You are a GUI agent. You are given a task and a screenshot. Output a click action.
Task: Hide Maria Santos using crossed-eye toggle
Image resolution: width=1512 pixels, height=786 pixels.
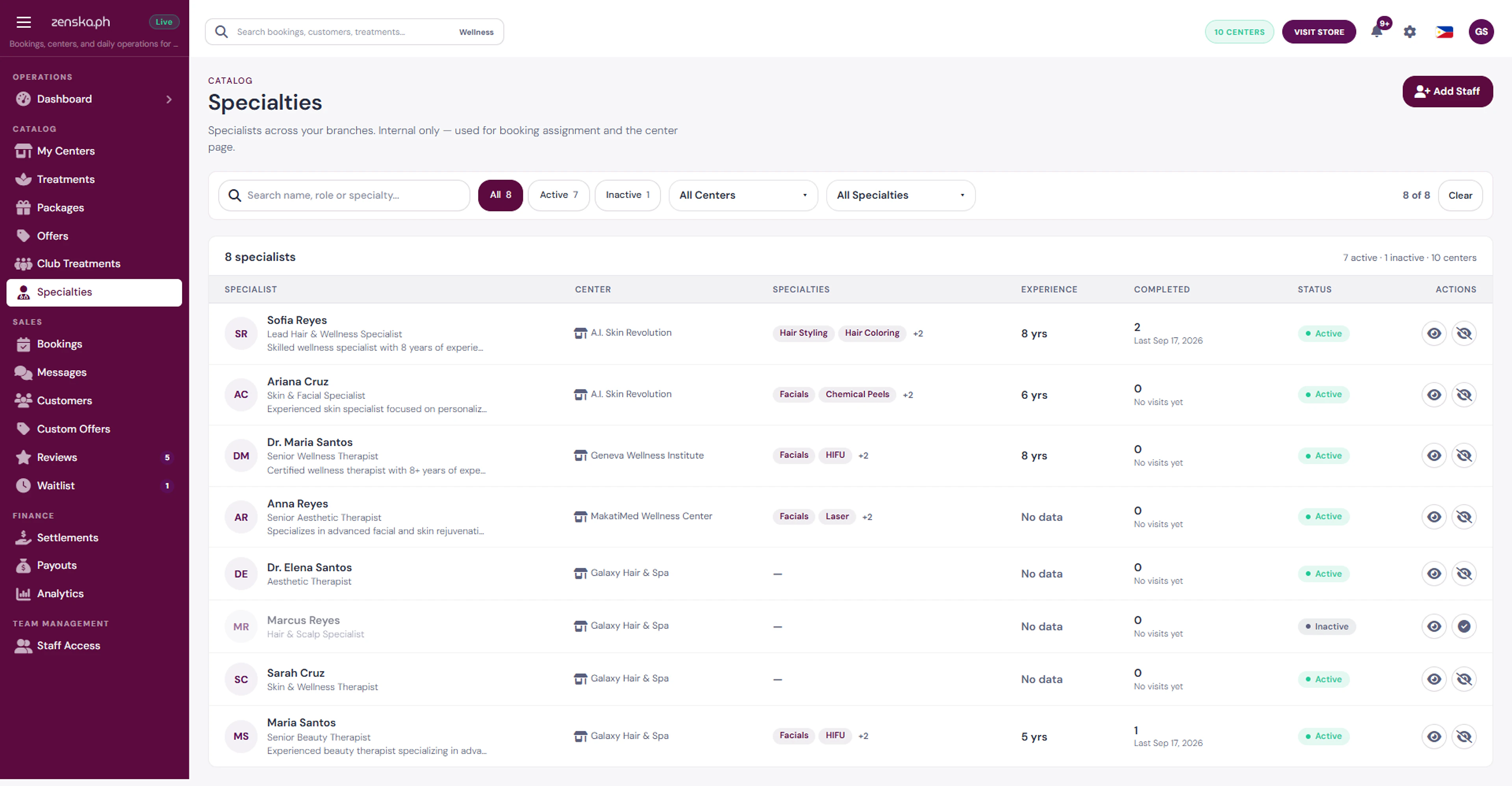tap(1464, 736)
